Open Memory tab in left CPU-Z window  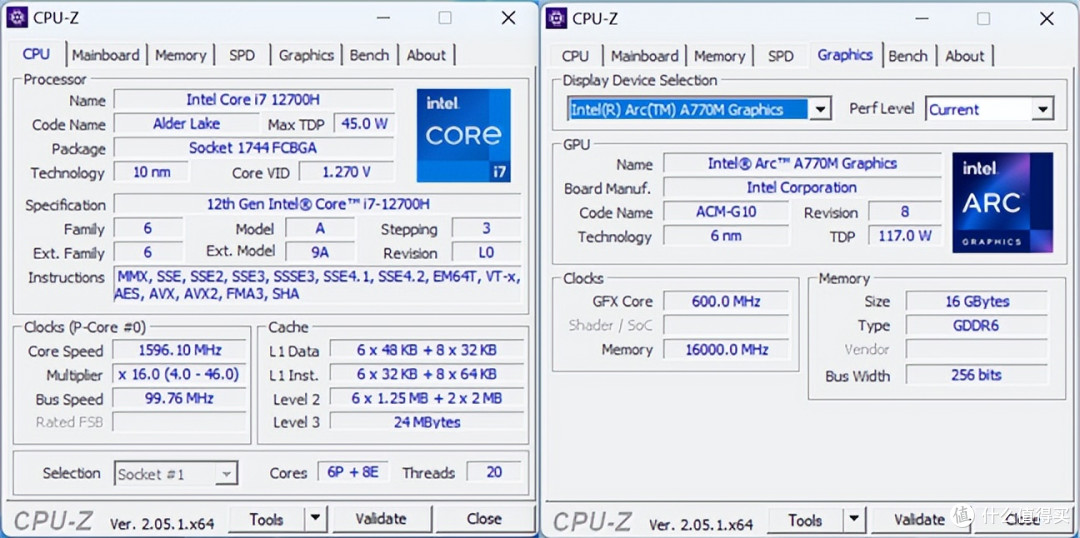click(x=180, y=55)
